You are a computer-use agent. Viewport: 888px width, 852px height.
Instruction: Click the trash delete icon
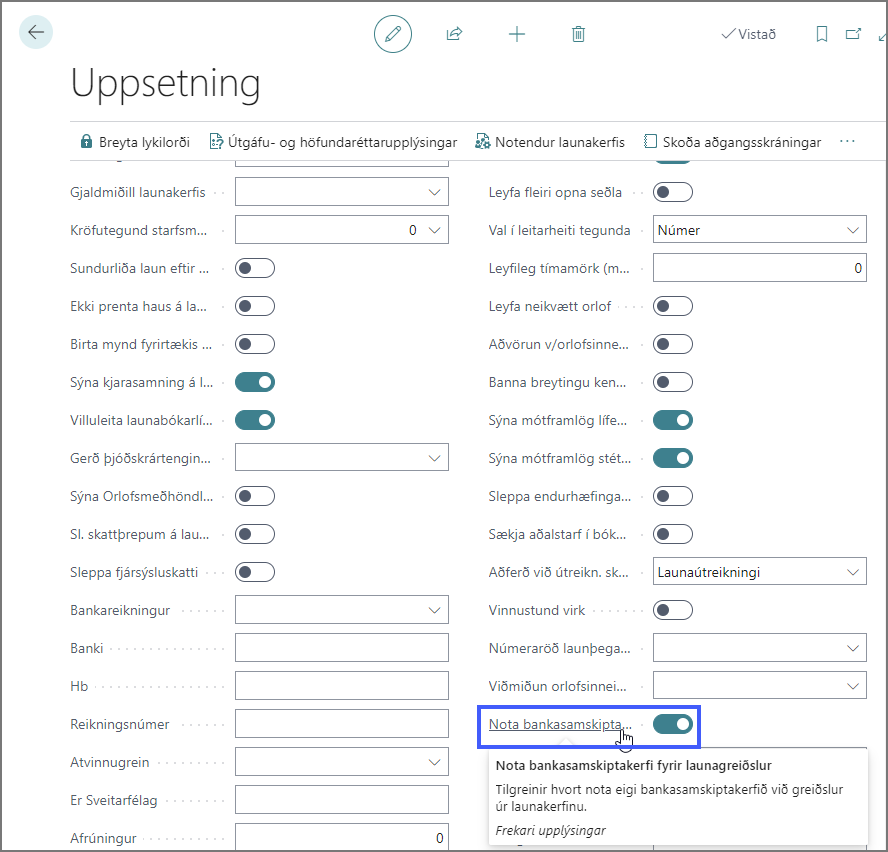pyautogui.click(x=578, y=34)
